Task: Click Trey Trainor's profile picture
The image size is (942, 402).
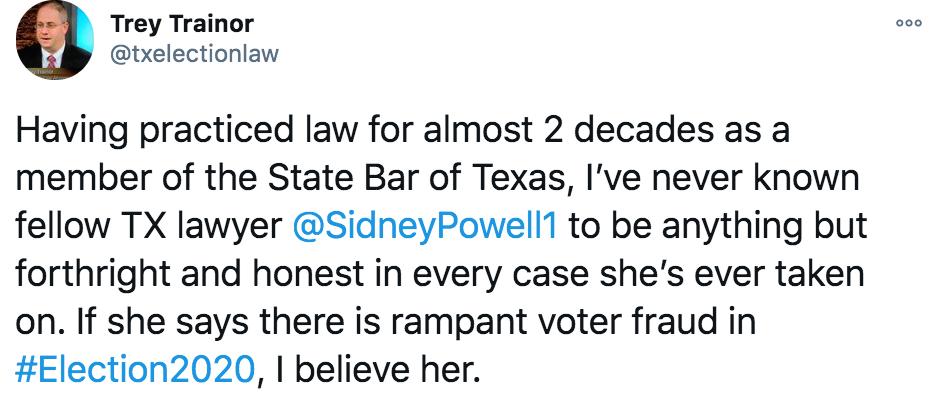Action: [x=54, y=42]
